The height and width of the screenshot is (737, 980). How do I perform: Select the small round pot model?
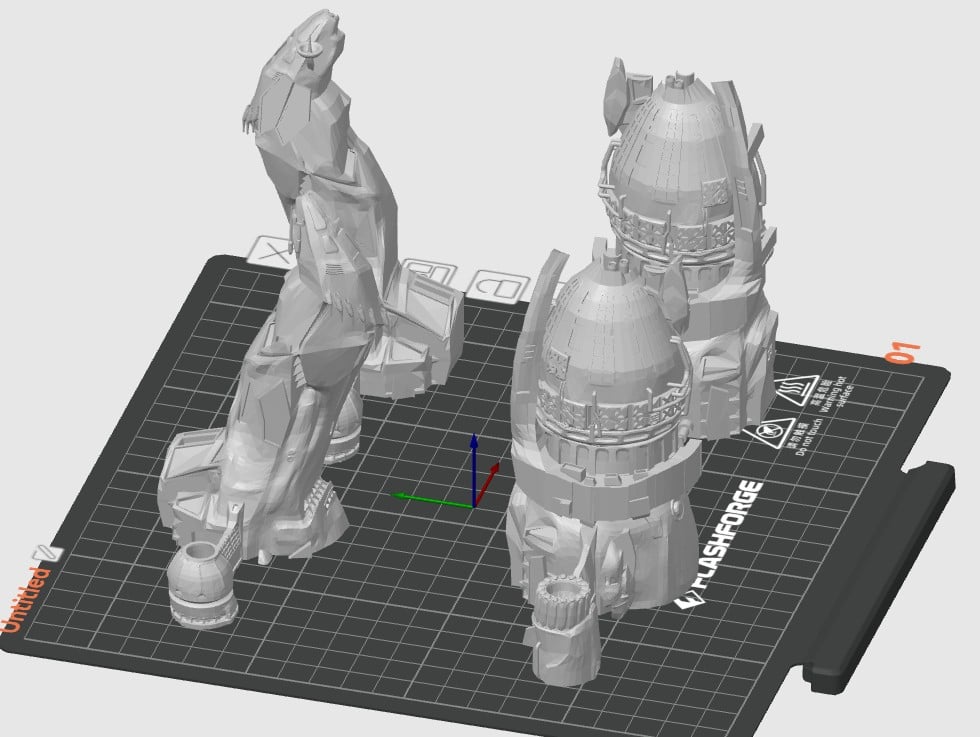202,585
